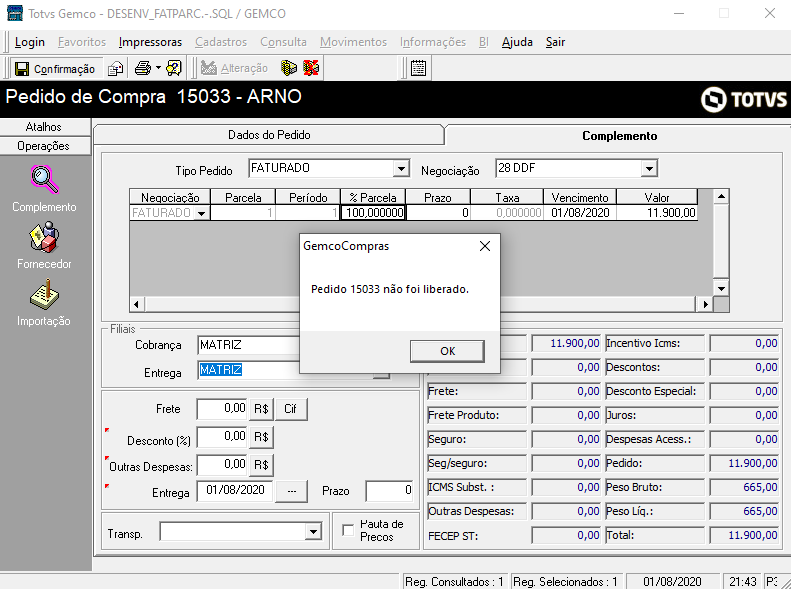The width and height of the screenshot is (791, 589).
Task: Click the grid horizontal scroll left arrow
Action: pyautogui.click(x=136, y=304)
